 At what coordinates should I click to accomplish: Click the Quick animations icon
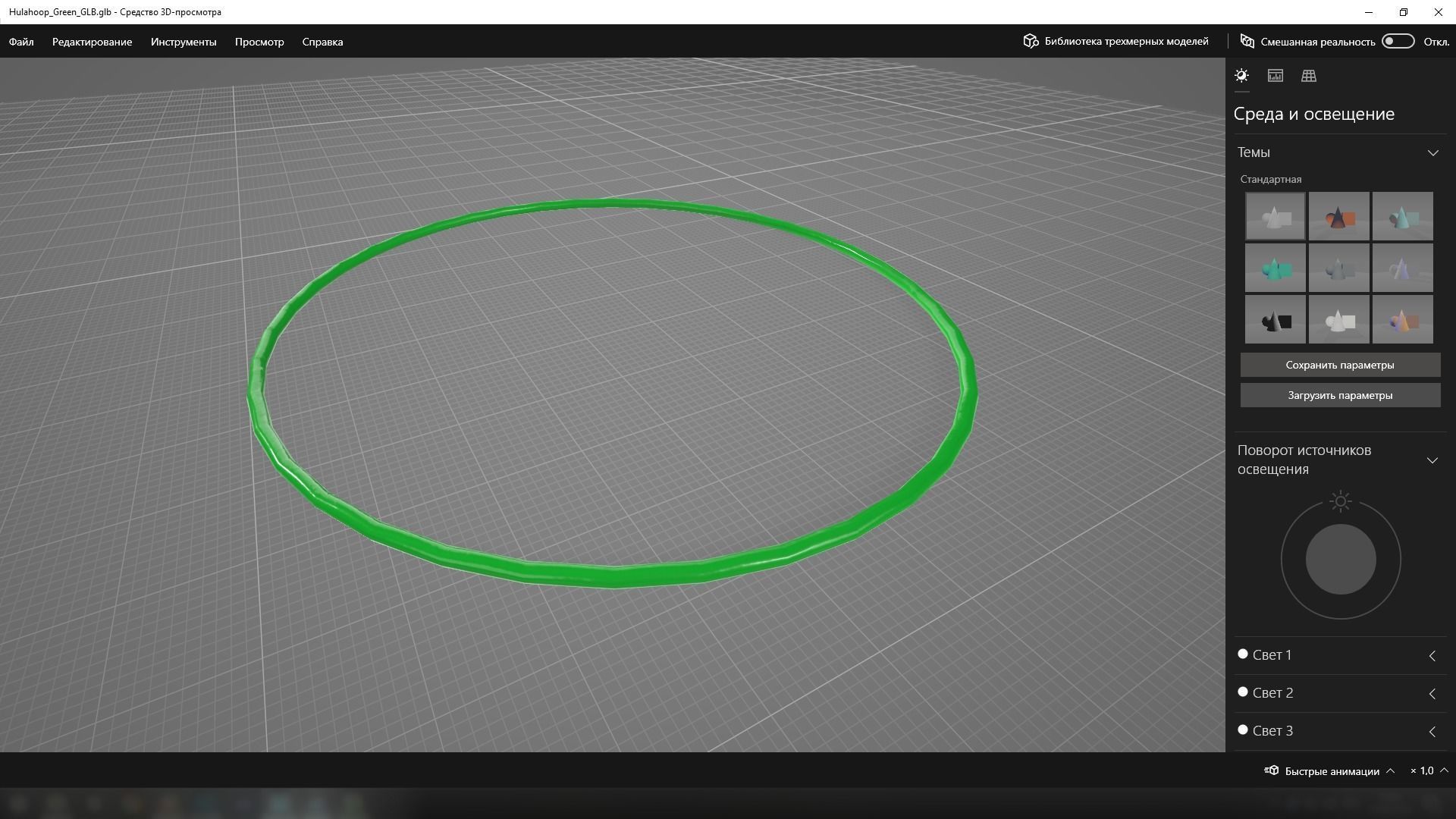1272,770
